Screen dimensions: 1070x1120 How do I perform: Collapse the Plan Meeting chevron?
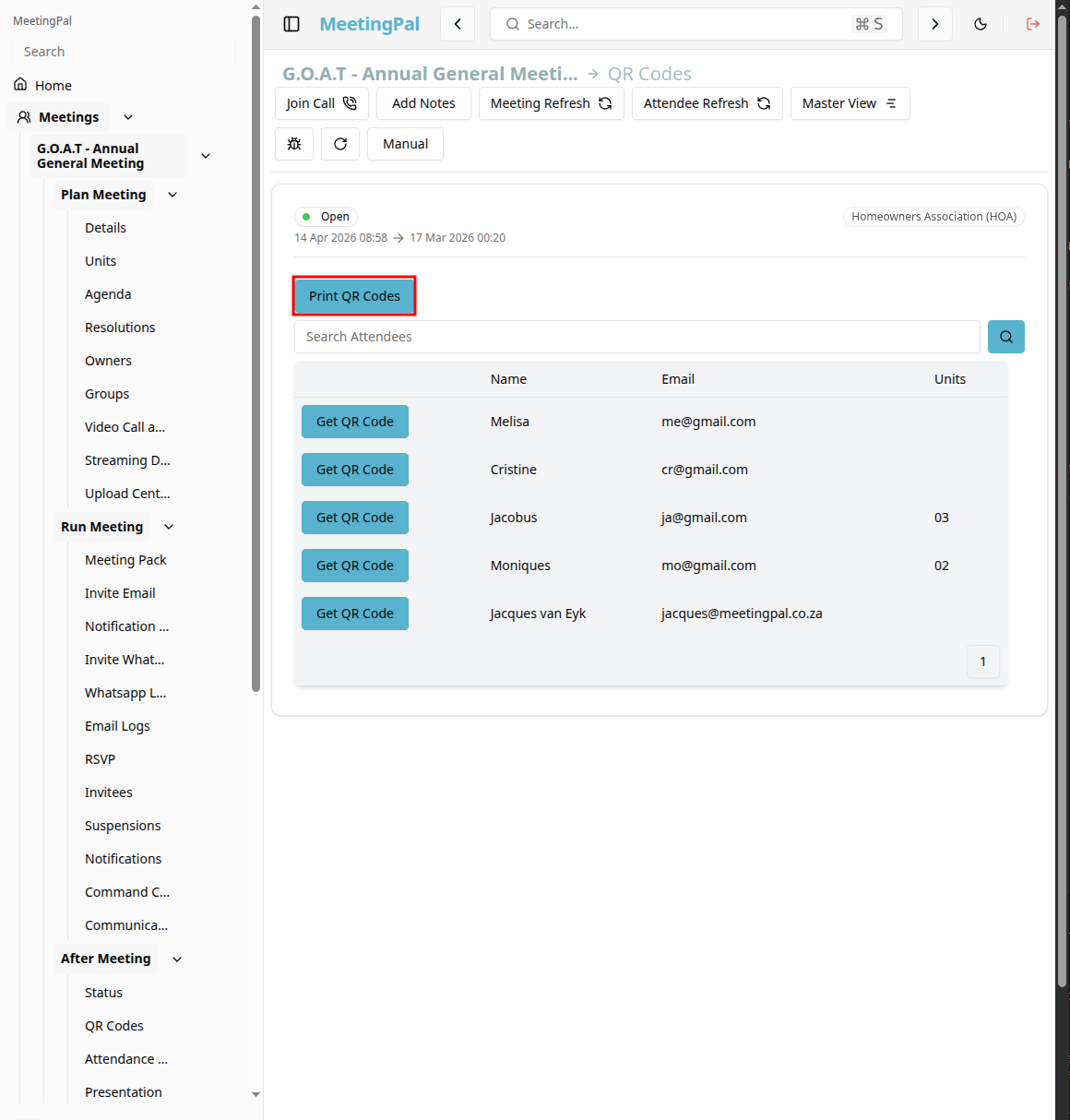(x=172, y=195)
